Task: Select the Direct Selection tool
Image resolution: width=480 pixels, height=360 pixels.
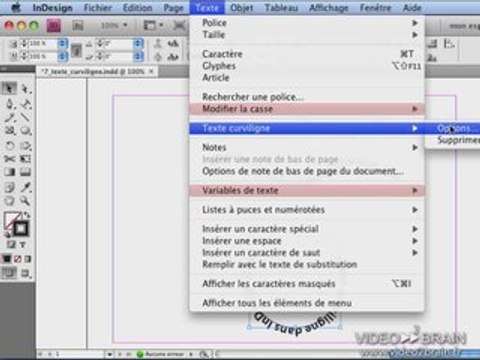Action: pyautogui.click(x=25, y=89)
